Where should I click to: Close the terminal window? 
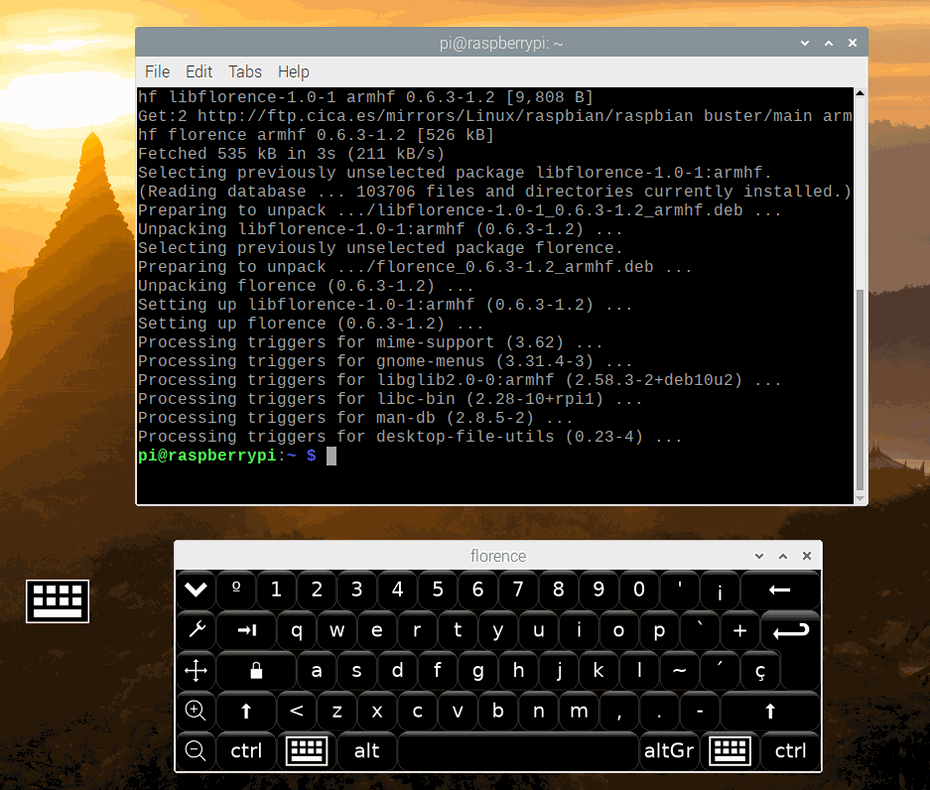coord(852,43)
